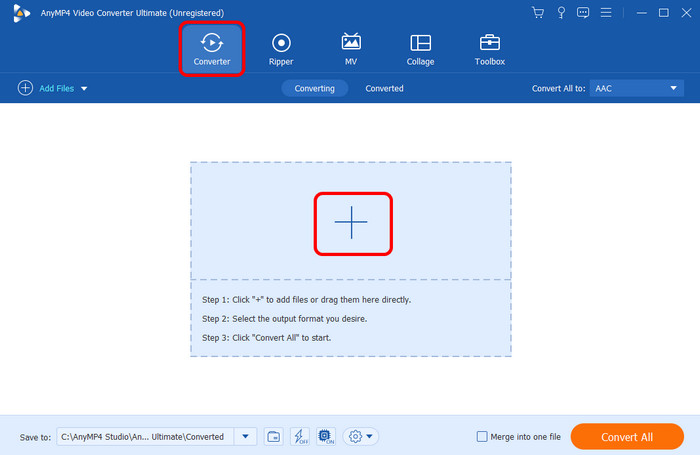700x455 pixels.
Task: Open the output folder icon
Action: [273, 437]
